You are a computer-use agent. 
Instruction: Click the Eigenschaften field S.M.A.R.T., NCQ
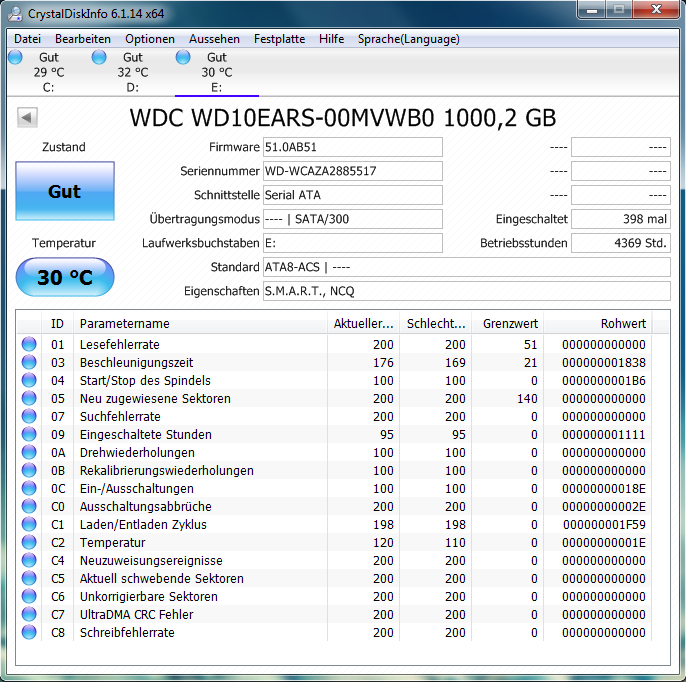[x=467, y=291]
